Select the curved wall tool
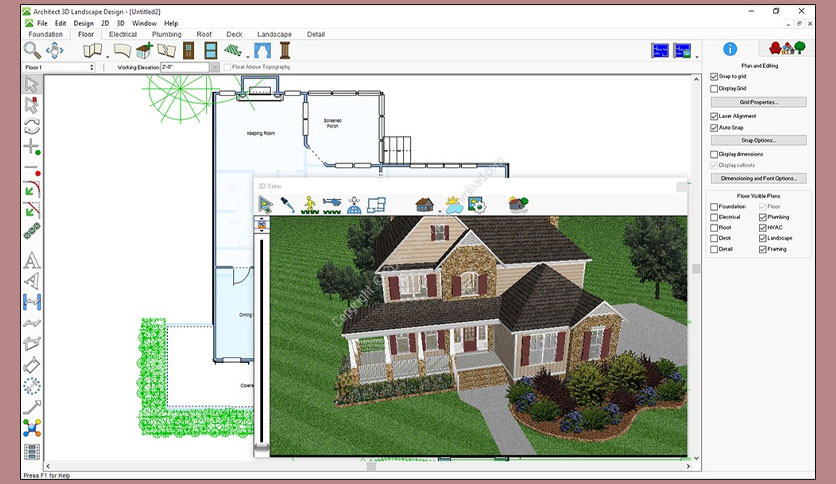This screenshot has height=484, width=836. tap(122, 51)
